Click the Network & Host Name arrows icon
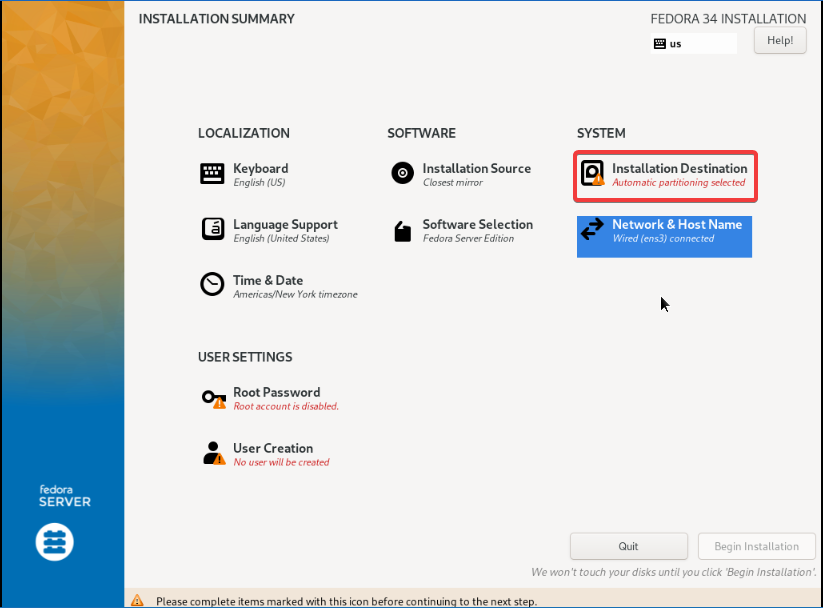Viewport: 823px width, 608px height. [593, 229]
